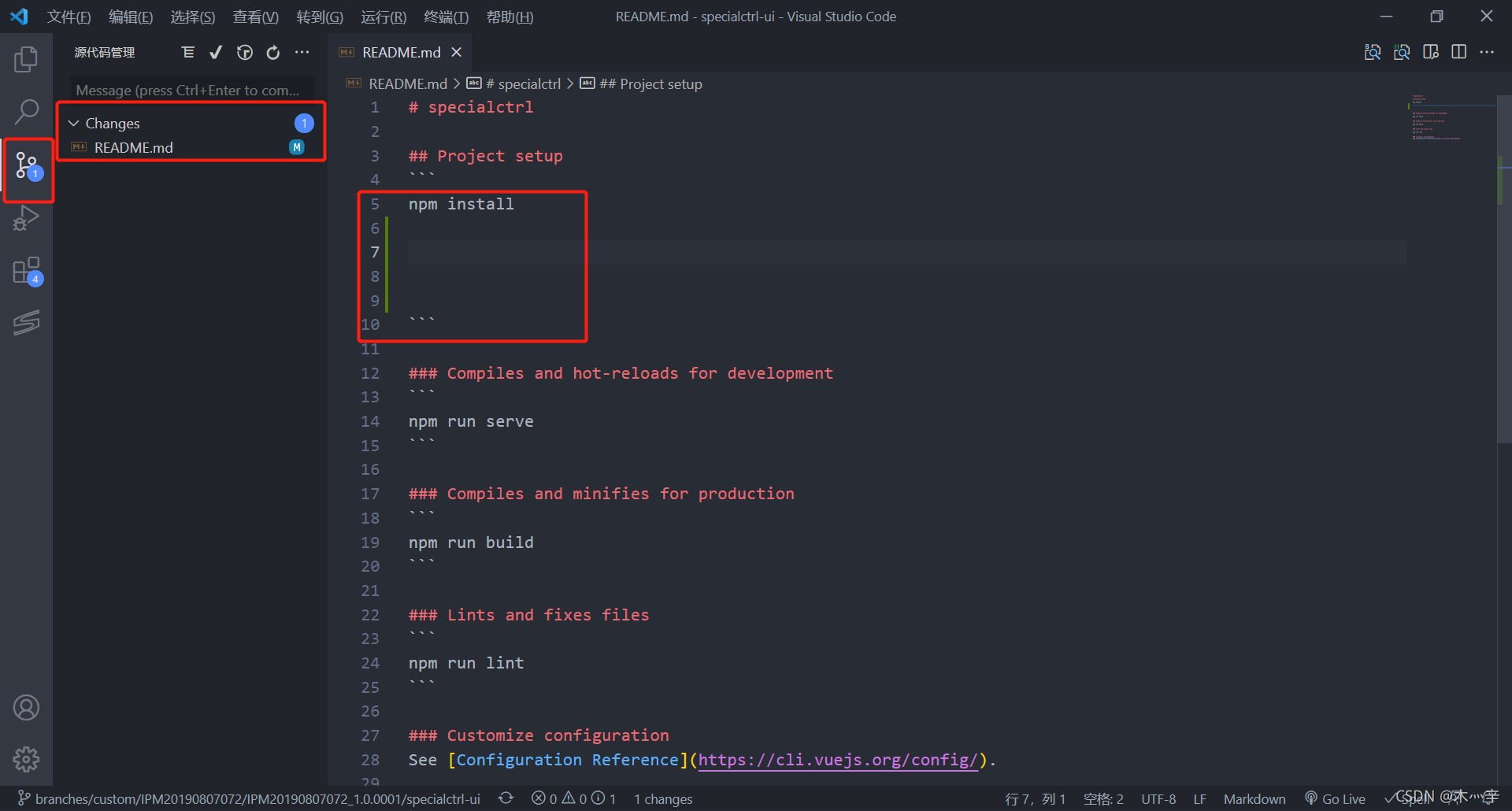Click the VS Code logo icon in title bar
The width and height of the screenshot is (1512, 811).
20,17
